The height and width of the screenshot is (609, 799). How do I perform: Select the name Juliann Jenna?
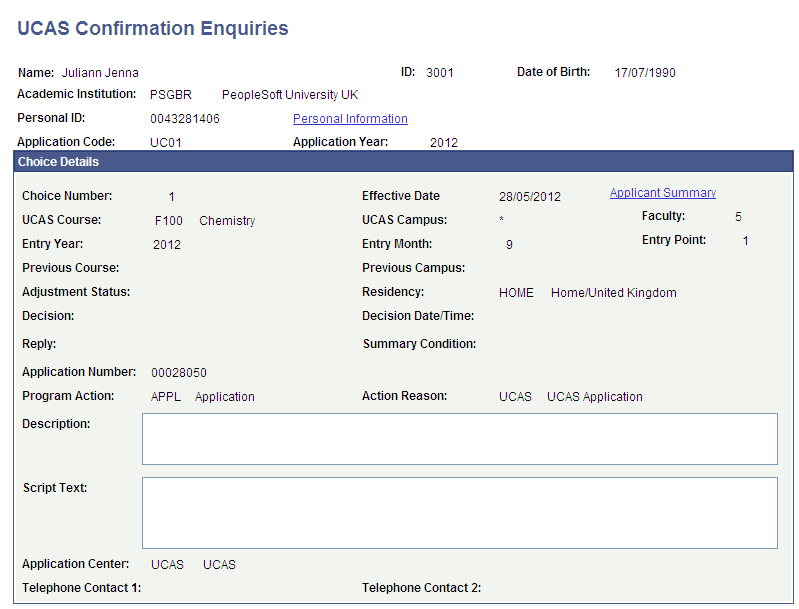click(100, 73)
